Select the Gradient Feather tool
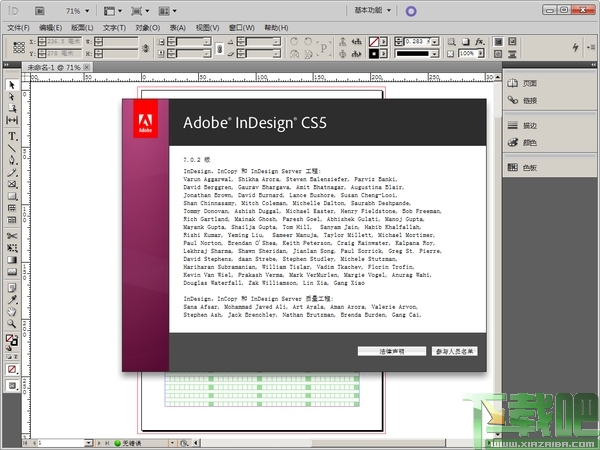Viewport: 600px width, 450px height. tap(11, 272)
